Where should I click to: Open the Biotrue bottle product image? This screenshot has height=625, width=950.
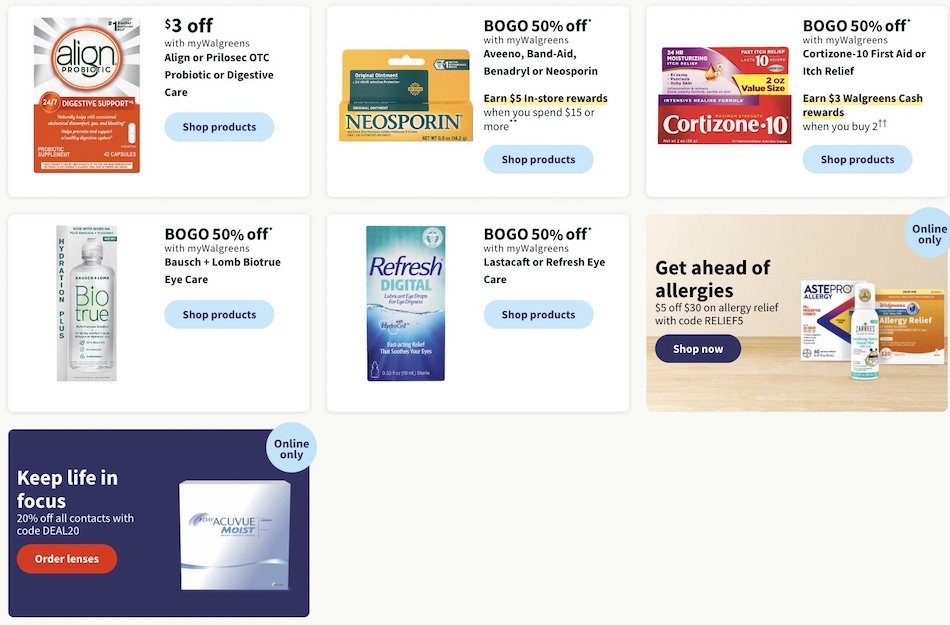[x=87, y=303]
